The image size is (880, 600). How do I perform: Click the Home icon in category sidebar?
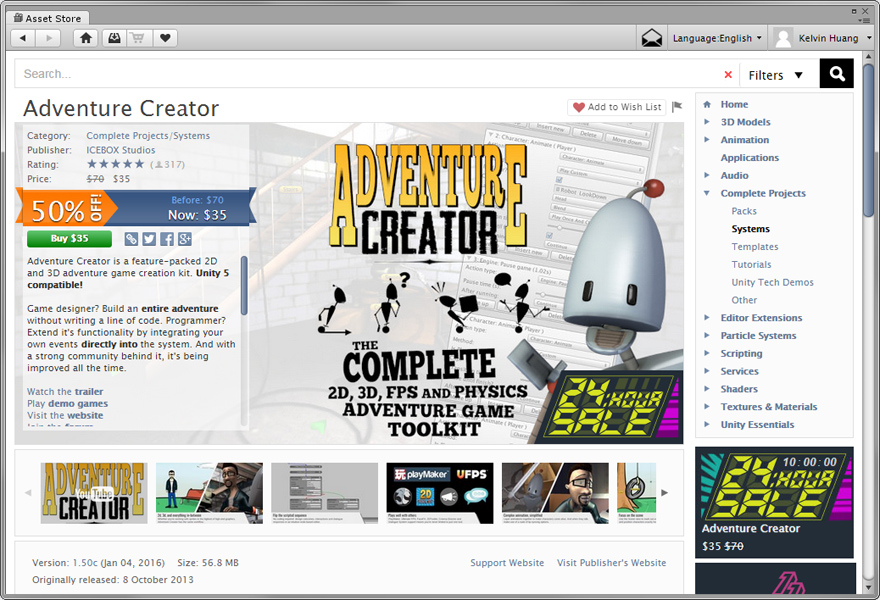click(x=707, y=104)
